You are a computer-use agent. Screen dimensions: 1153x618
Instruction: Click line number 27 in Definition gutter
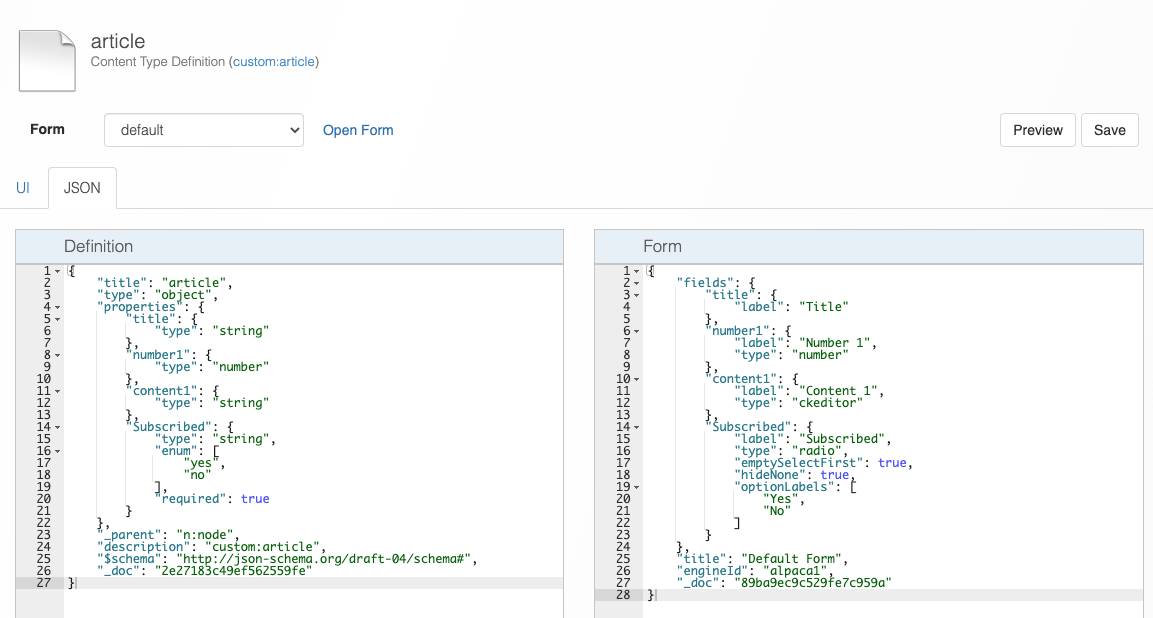click(43, 583)
